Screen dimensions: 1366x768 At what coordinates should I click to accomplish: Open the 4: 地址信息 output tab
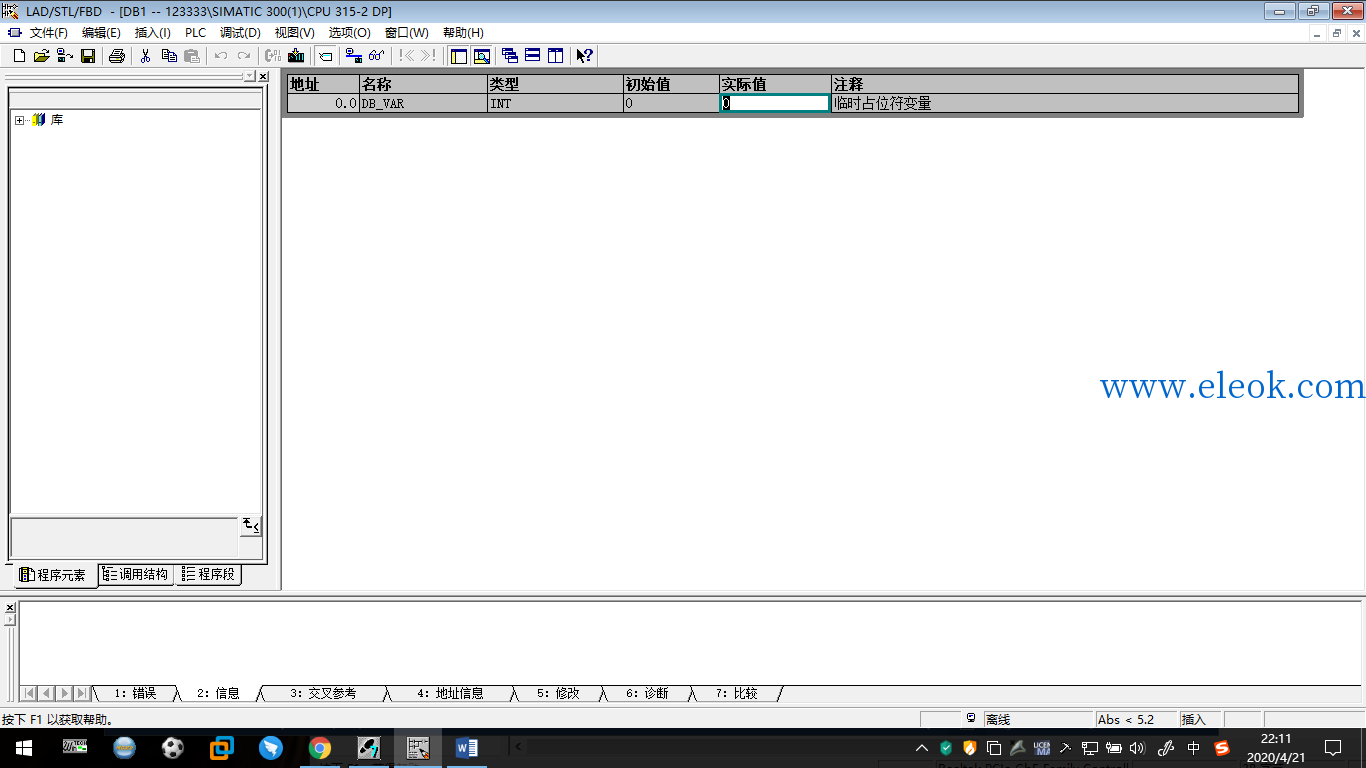450,693
